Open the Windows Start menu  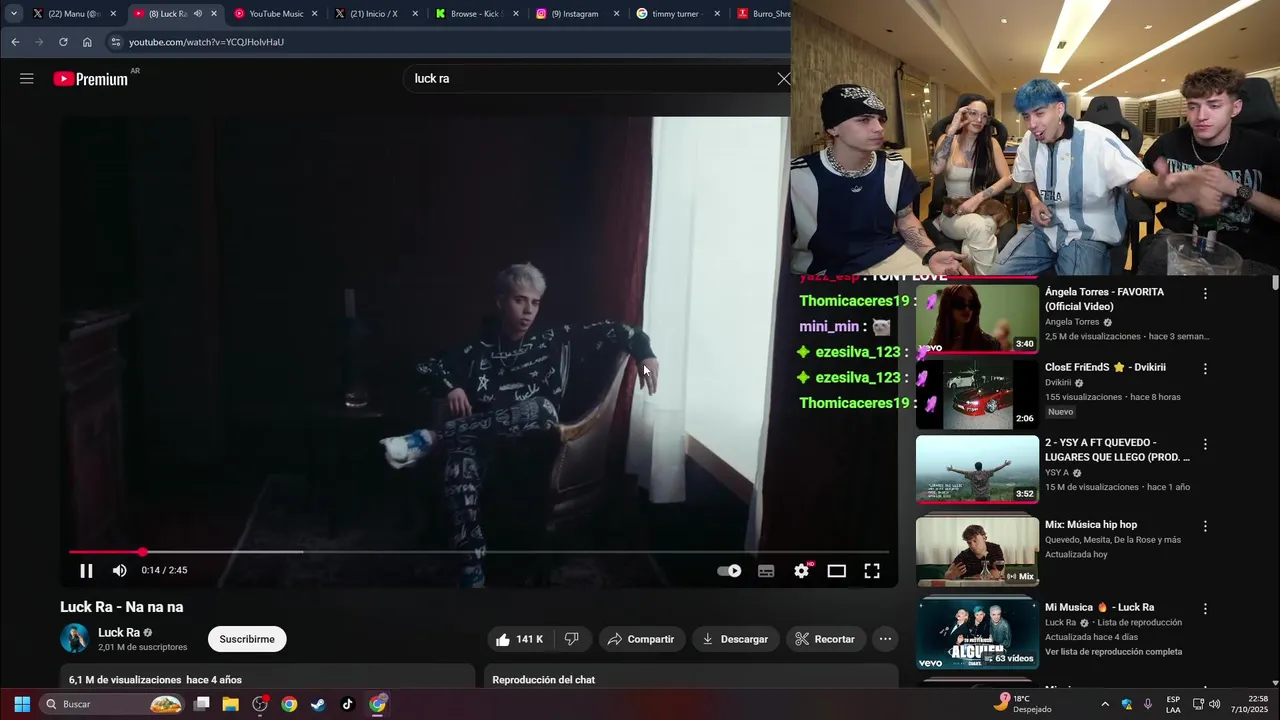coord(22,704)
